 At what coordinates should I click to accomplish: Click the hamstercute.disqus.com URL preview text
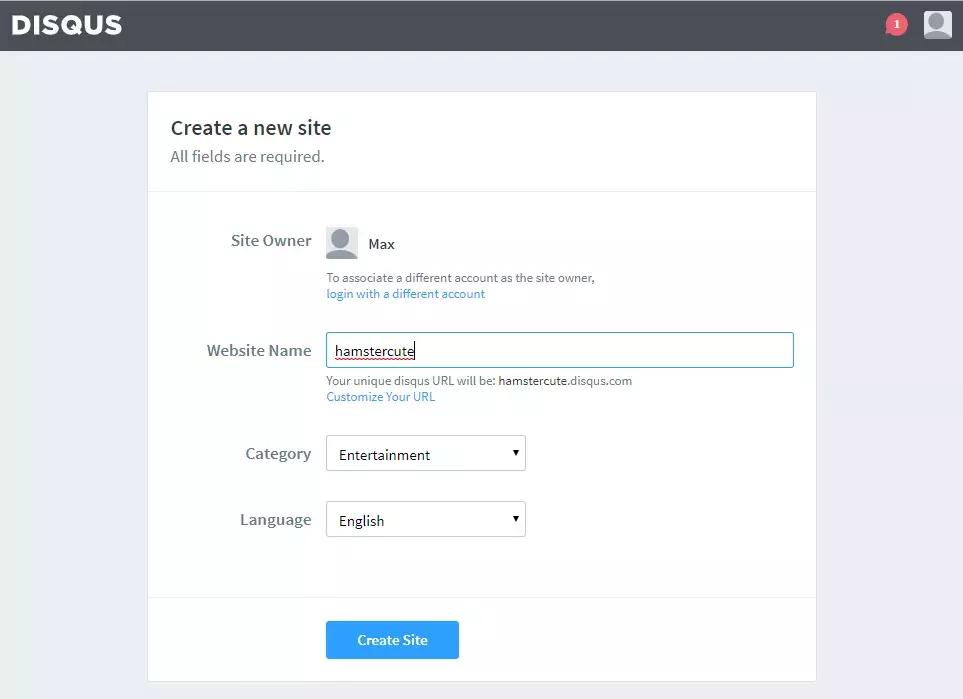tap(565, 381)
